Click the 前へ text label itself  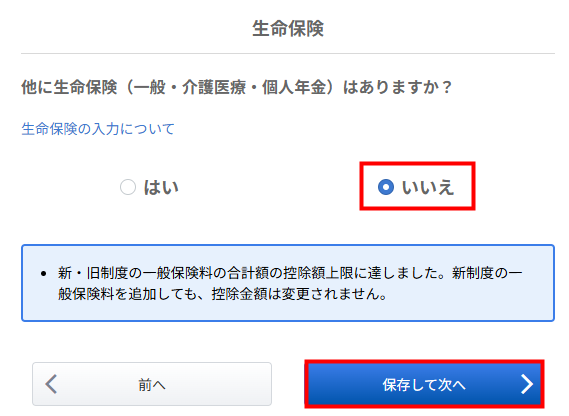pyautogui.click(x=152, y=385)
